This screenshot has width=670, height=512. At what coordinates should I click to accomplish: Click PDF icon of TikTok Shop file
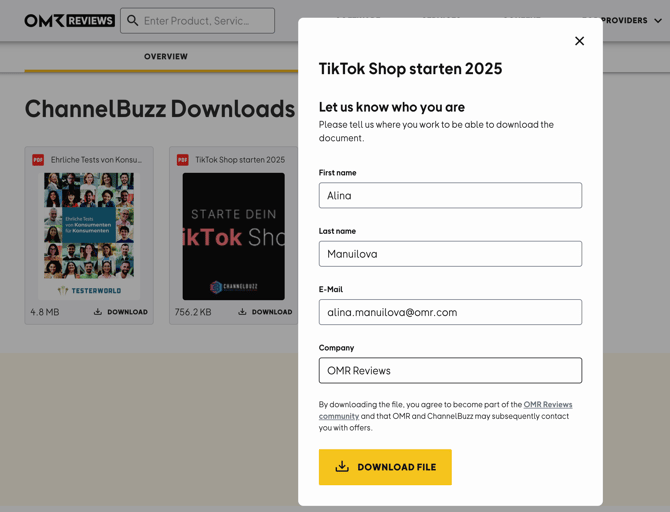(x=183, y=160)
